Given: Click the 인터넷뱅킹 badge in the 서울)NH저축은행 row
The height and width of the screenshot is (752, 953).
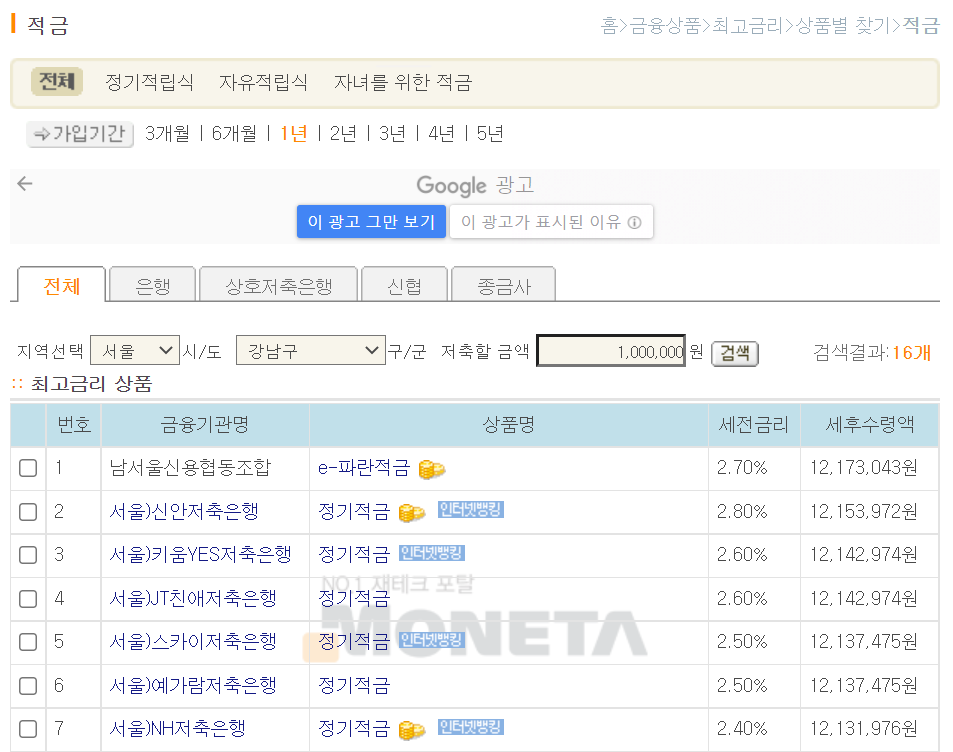Looking at the screenshot, I should pos(471,726).
